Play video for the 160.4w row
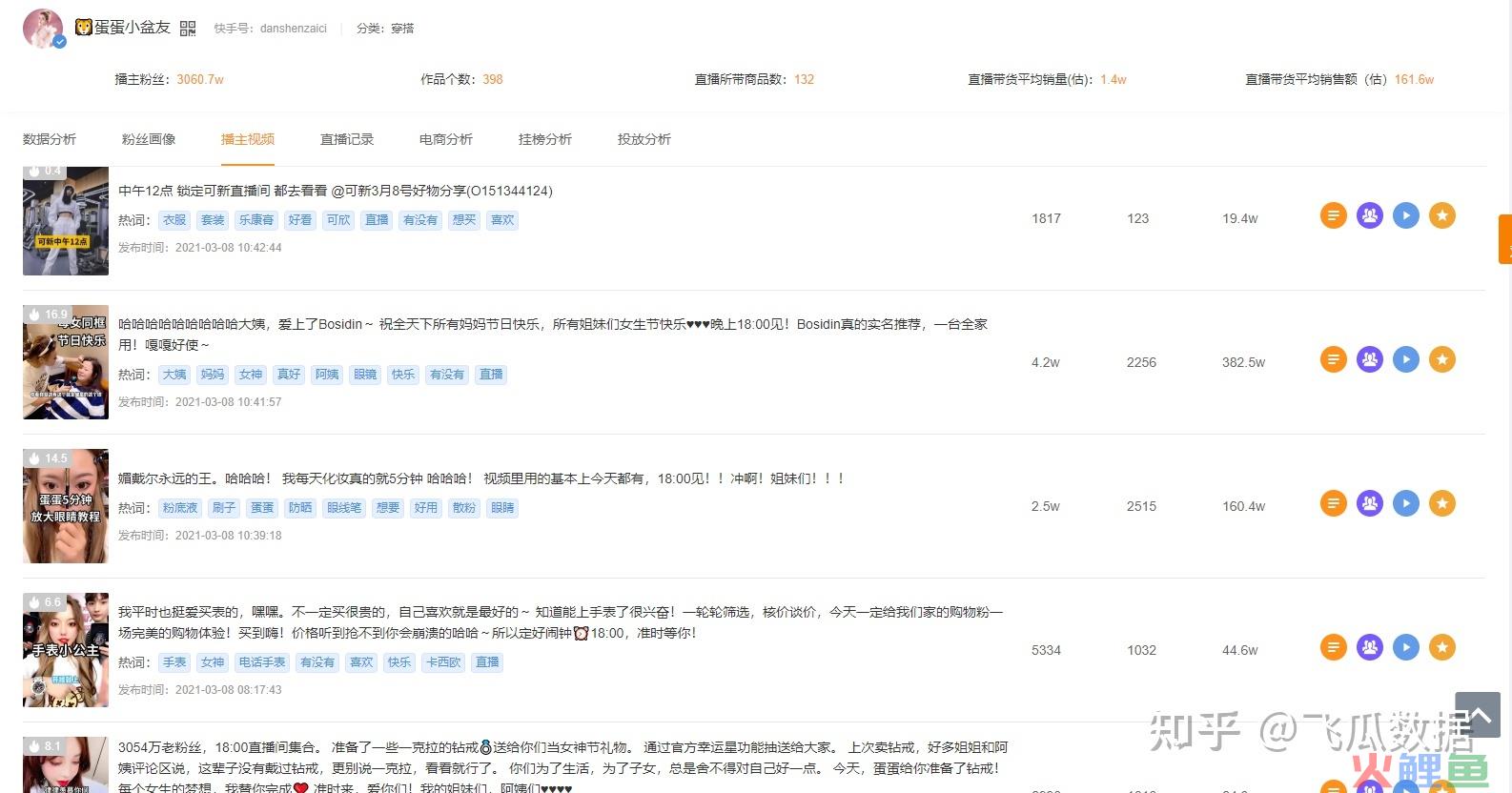Image resolution: width=1512 pixels, height=793 pixels. [x=1406, y=503]
